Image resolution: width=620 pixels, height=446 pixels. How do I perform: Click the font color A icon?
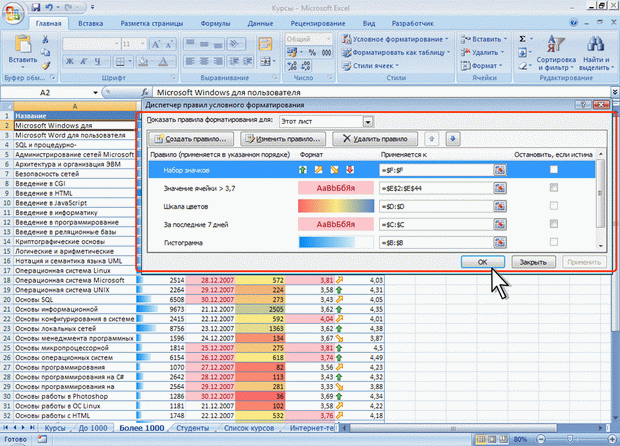[163, 61]
